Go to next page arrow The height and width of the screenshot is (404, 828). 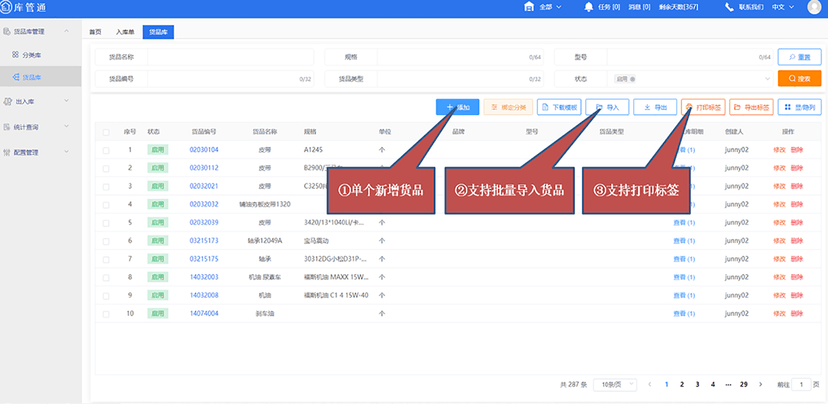[x=760, y=384]
